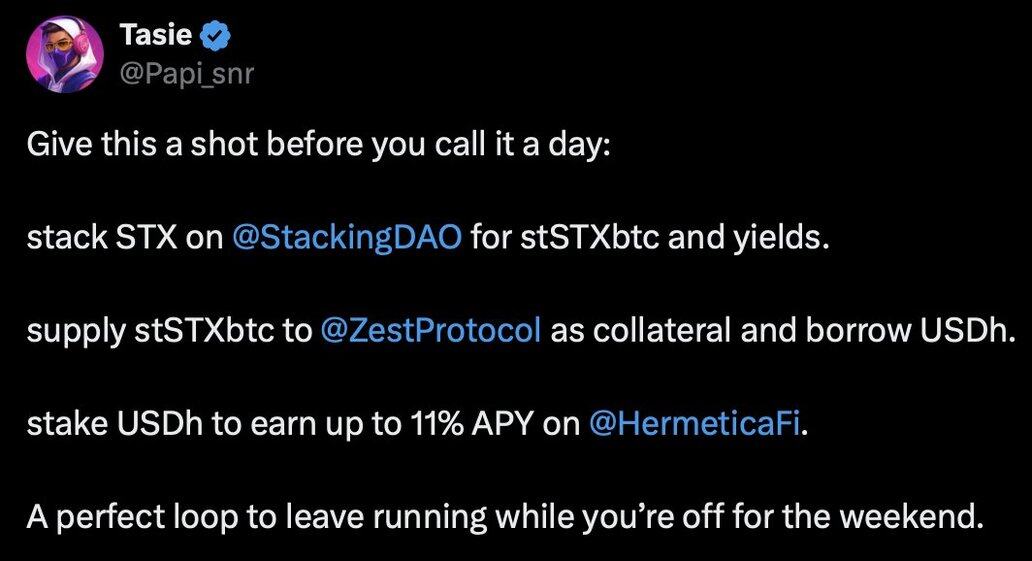This screenshot has height=561, width=1032.
Task: Click the word "collateral" in the tweet
Action: click(662, 330)
